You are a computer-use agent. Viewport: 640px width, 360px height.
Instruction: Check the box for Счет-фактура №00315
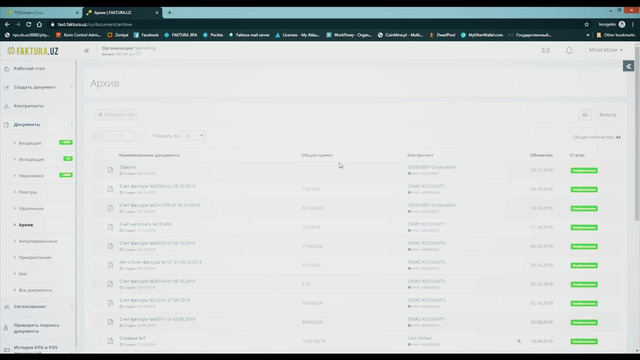[x=98, y=246]
